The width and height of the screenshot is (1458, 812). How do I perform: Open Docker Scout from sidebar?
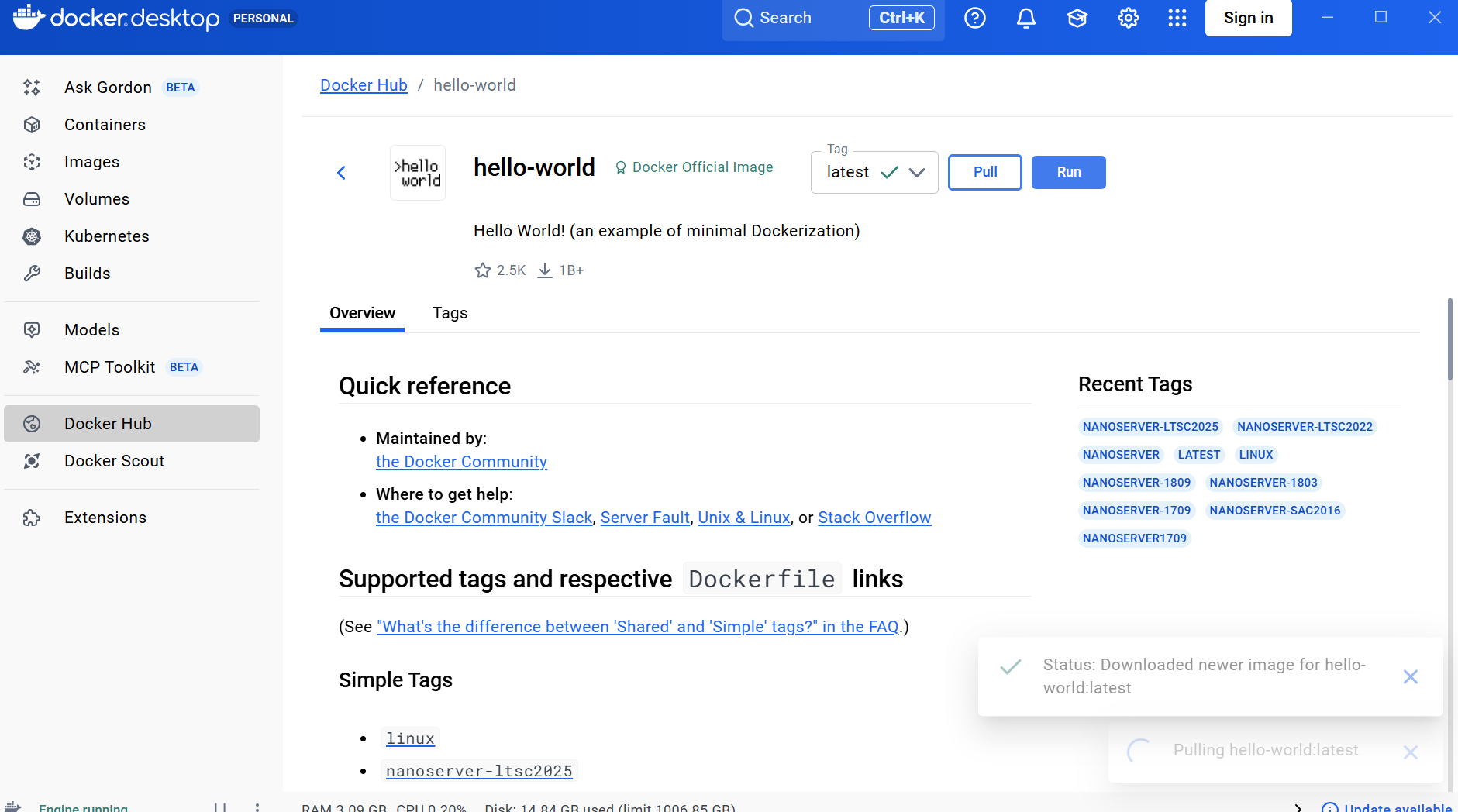[x=114, y=461]
